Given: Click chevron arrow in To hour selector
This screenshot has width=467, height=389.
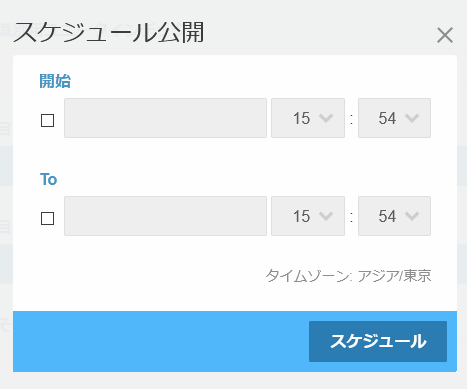Looking at the screenshot, I should (x=326, y=216).
